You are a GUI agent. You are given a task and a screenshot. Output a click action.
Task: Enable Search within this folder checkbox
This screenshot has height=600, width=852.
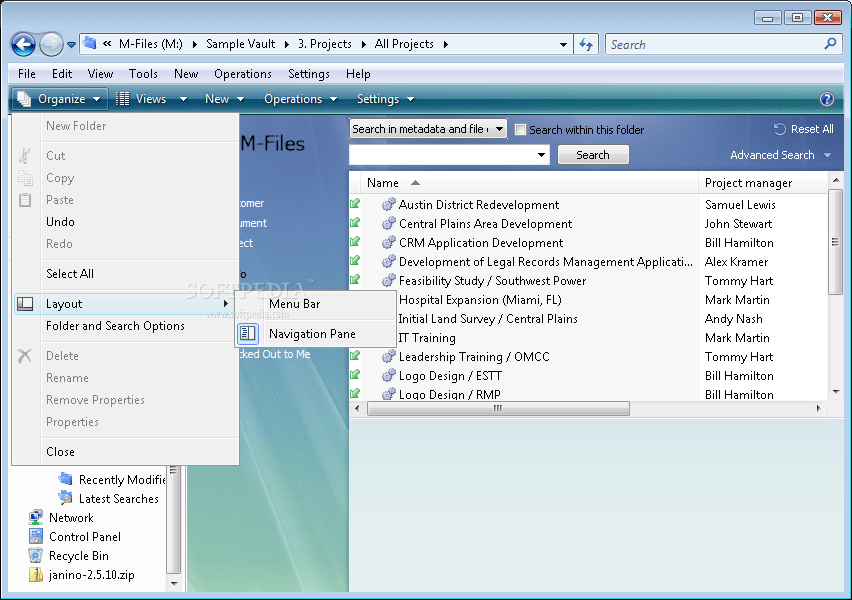520,129
